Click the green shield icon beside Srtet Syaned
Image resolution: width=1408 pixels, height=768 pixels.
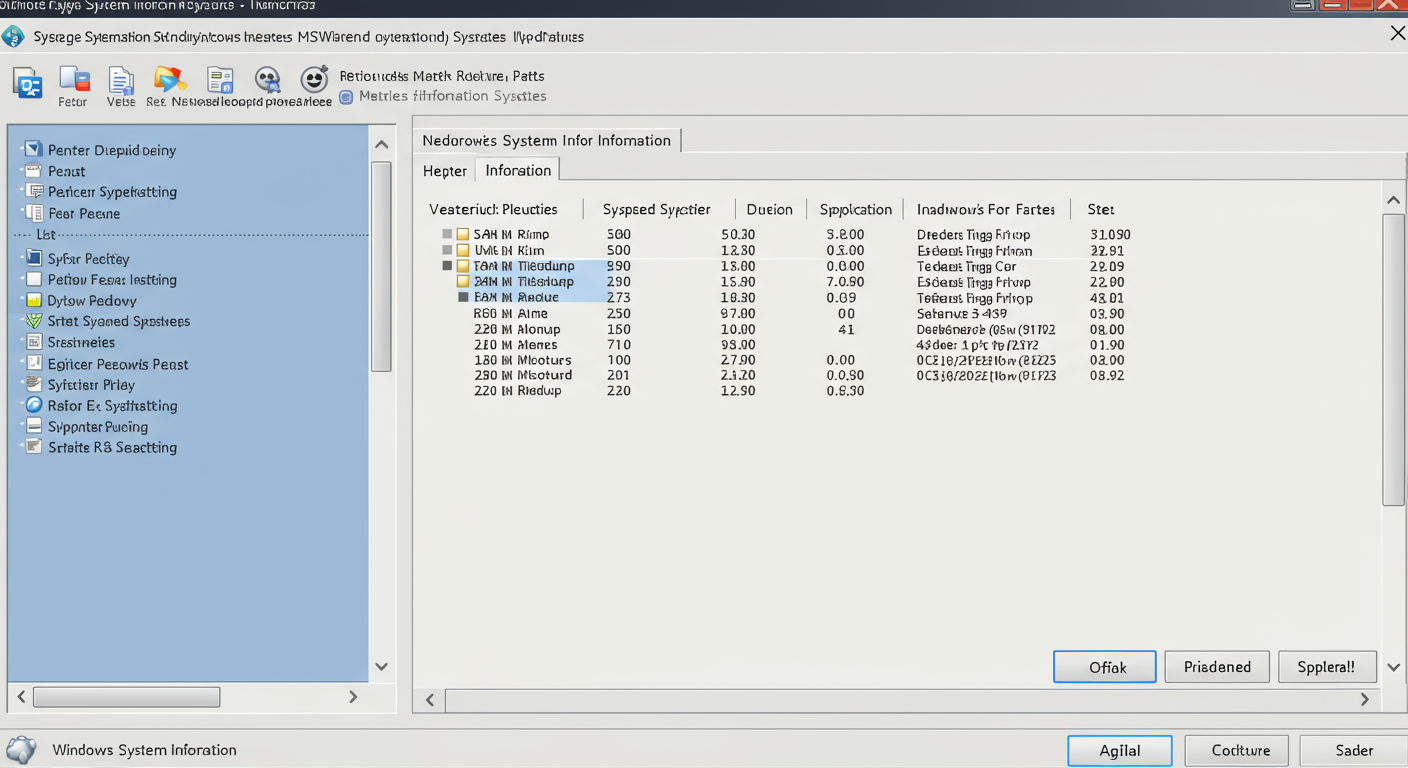(33, 321)
